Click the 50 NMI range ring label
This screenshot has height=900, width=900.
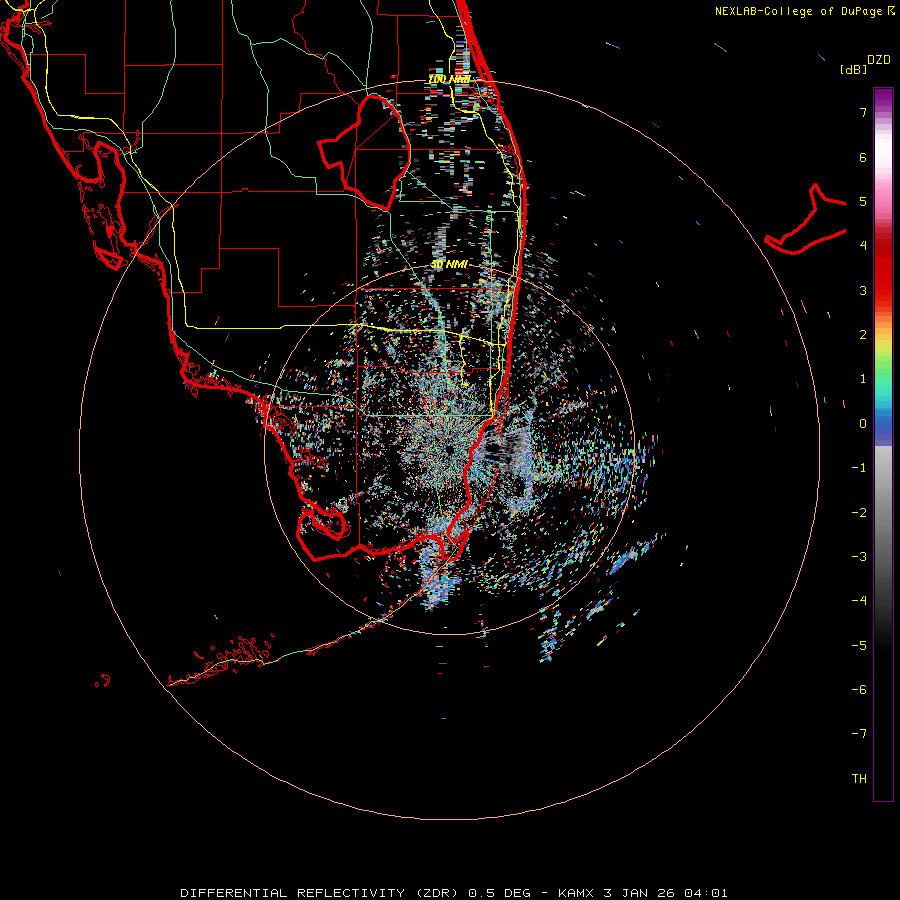point(449,265)
